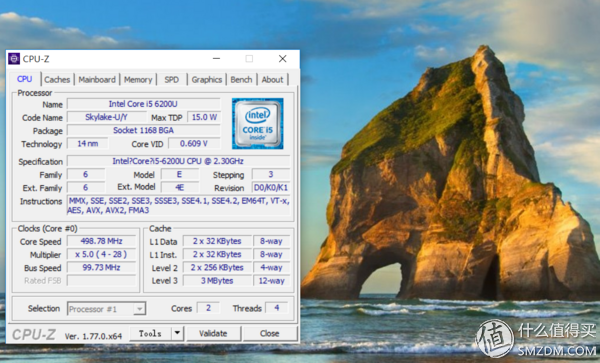Switch to the Caches tab
This screenshot has height=363, width=600.
57,80
